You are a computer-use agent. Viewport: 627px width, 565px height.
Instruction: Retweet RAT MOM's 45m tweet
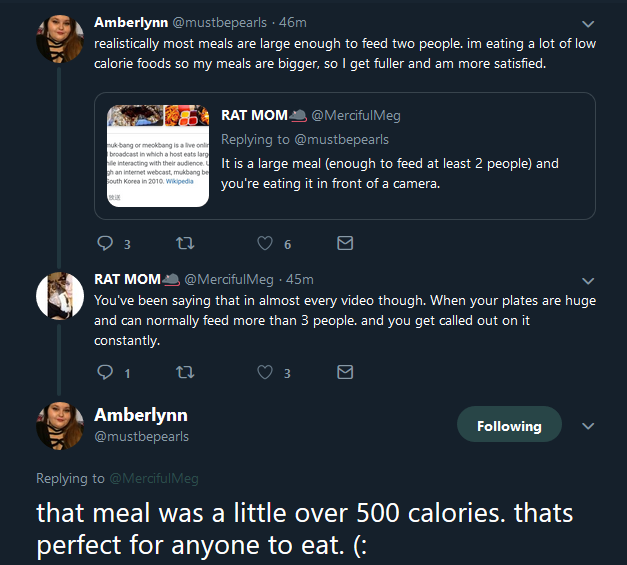click(x=185, y=372)
